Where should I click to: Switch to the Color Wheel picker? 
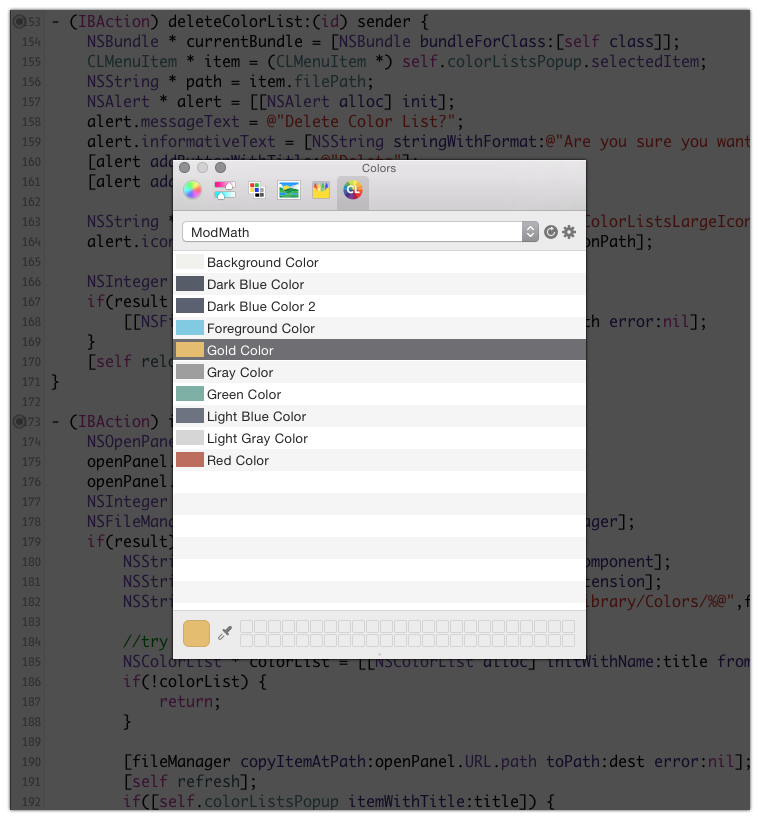(x=193, y=190)
